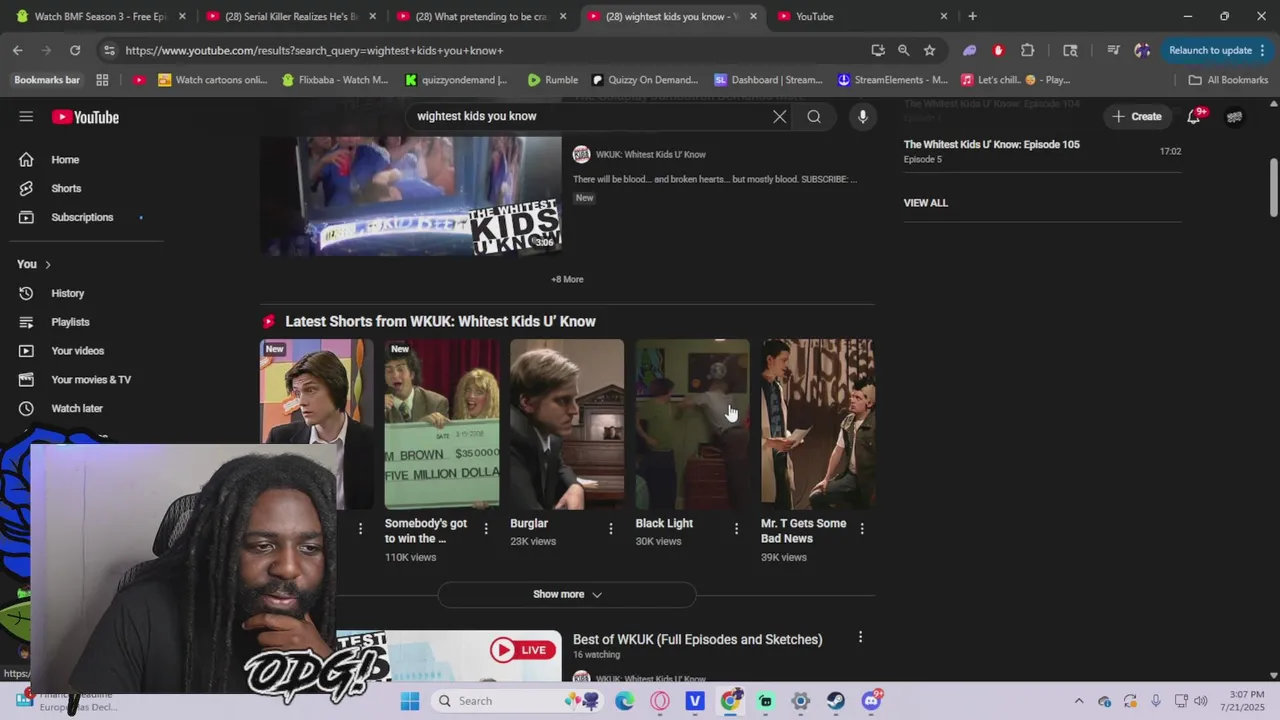This screenshot has height=720, width=1280.
Task: Open options for Somebody's got to win short
Action: coord(486,528)
